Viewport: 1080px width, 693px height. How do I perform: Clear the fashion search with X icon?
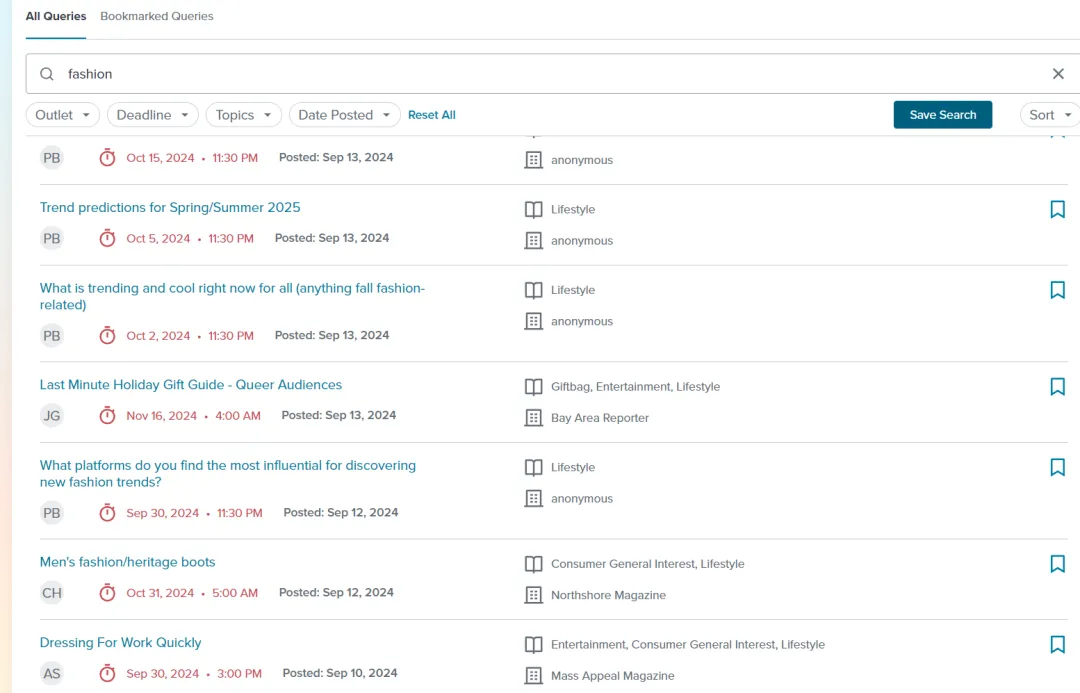click(1058, 74)
